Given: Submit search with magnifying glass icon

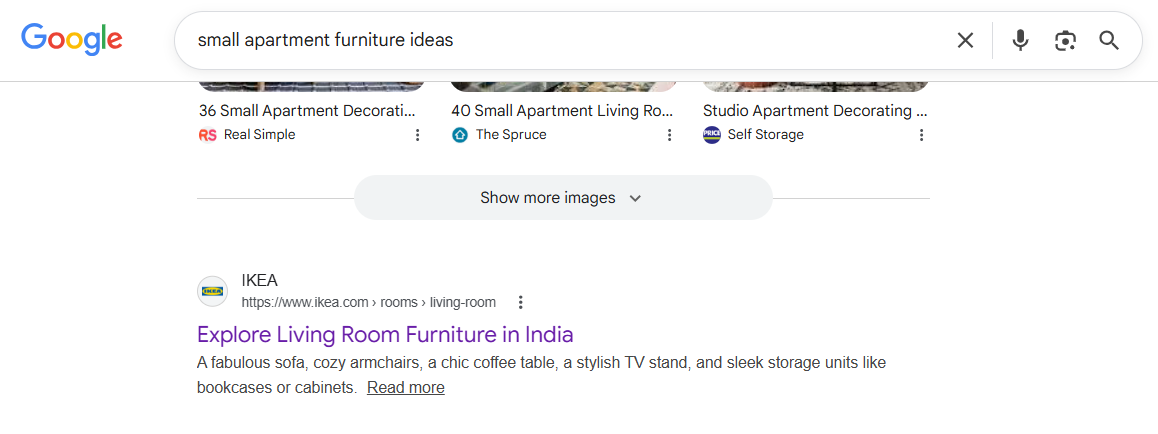Looking at the screenshot, I should [x=1109, y=40].
